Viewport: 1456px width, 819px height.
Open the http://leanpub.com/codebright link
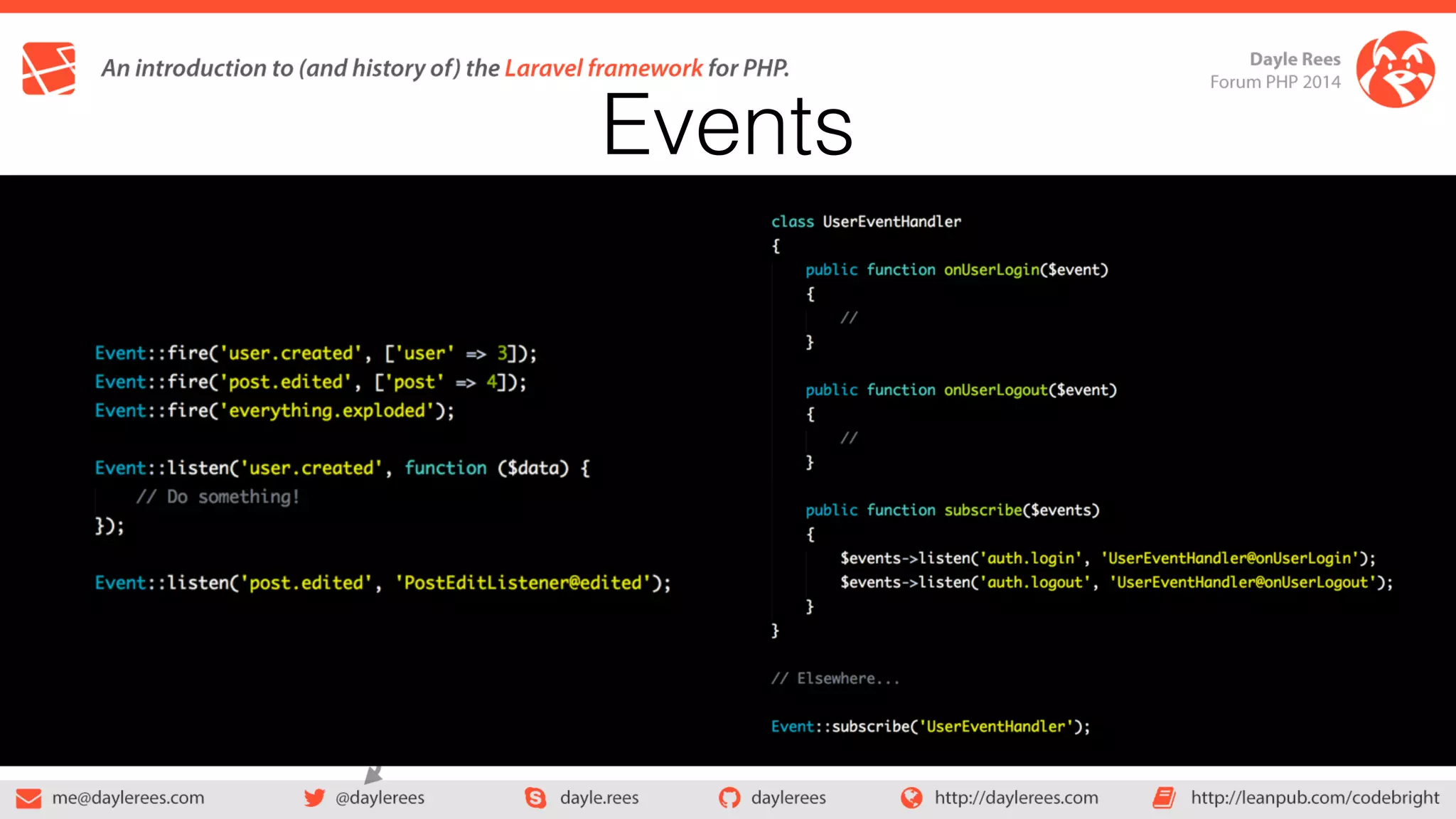tap(1315, 798)
